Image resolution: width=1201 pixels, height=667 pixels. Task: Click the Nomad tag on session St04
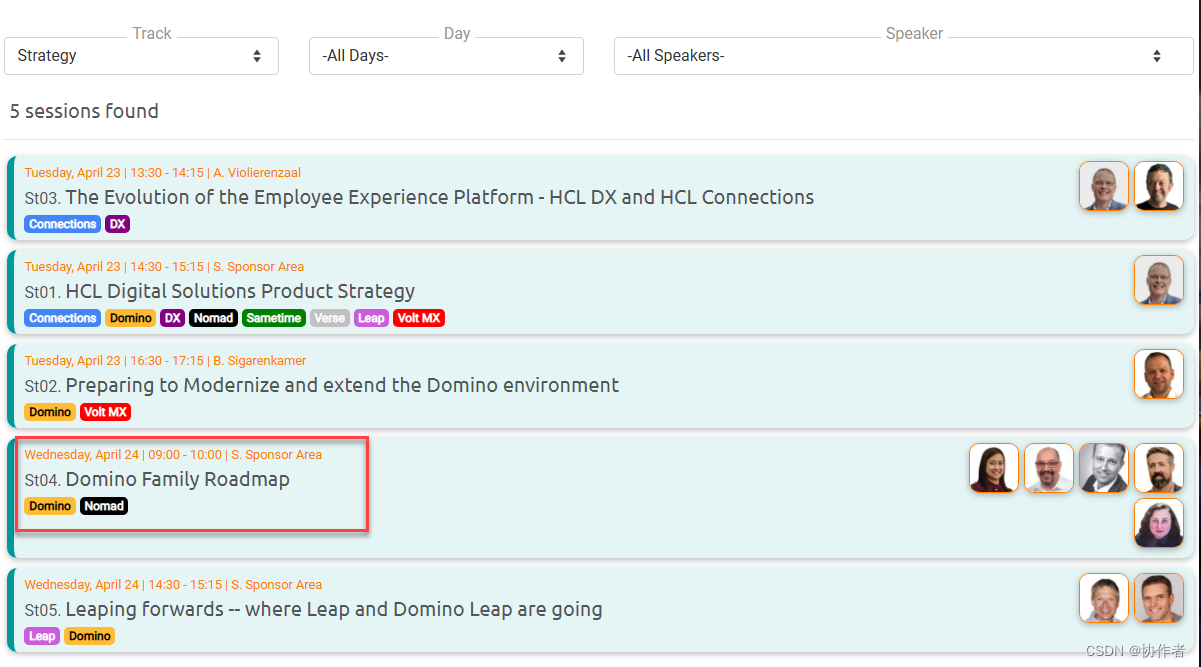(x=104, y=506)
